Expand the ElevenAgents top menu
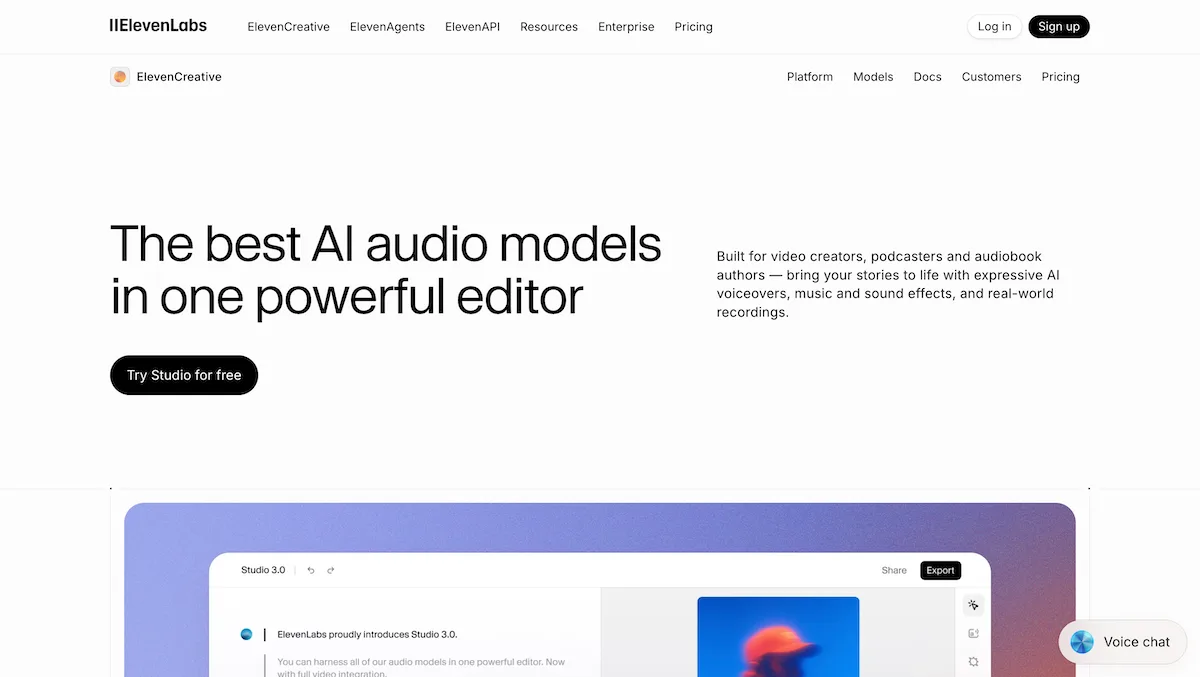Screen dimensions: 1200x677 pos(387,27)
